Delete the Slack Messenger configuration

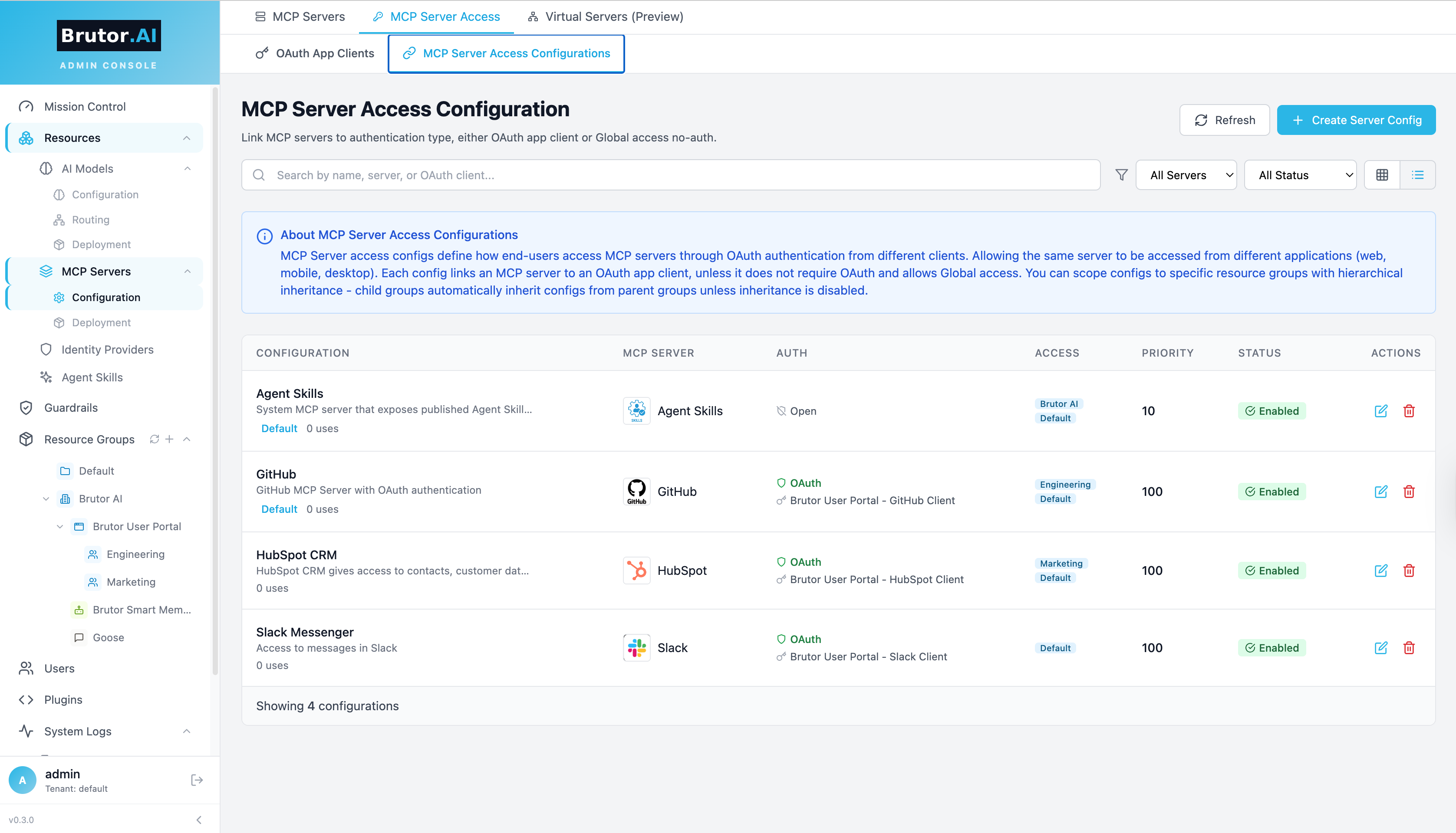tap(1410, 648)
